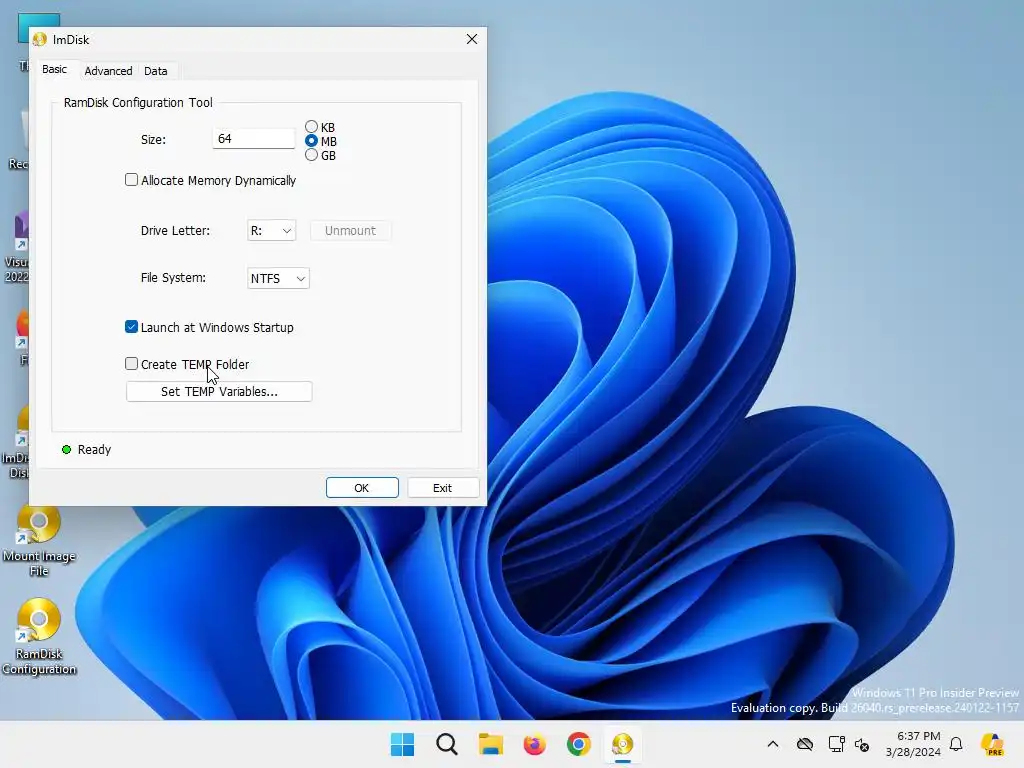Uncheck Launch at Windows Startup

[x=131, y=327]
